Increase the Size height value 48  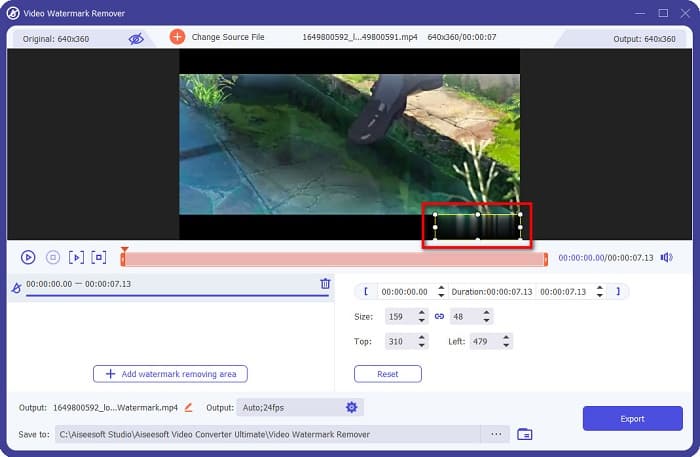[x=487, y=313]
